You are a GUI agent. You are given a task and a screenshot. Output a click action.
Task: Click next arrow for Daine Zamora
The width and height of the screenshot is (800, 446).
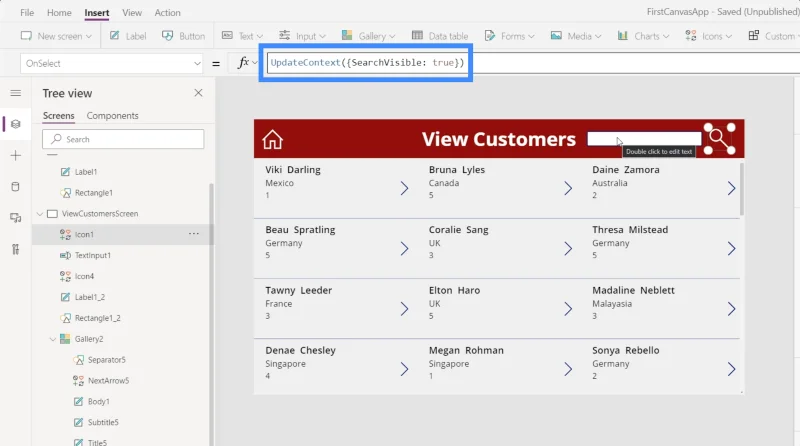pos(731,188)
